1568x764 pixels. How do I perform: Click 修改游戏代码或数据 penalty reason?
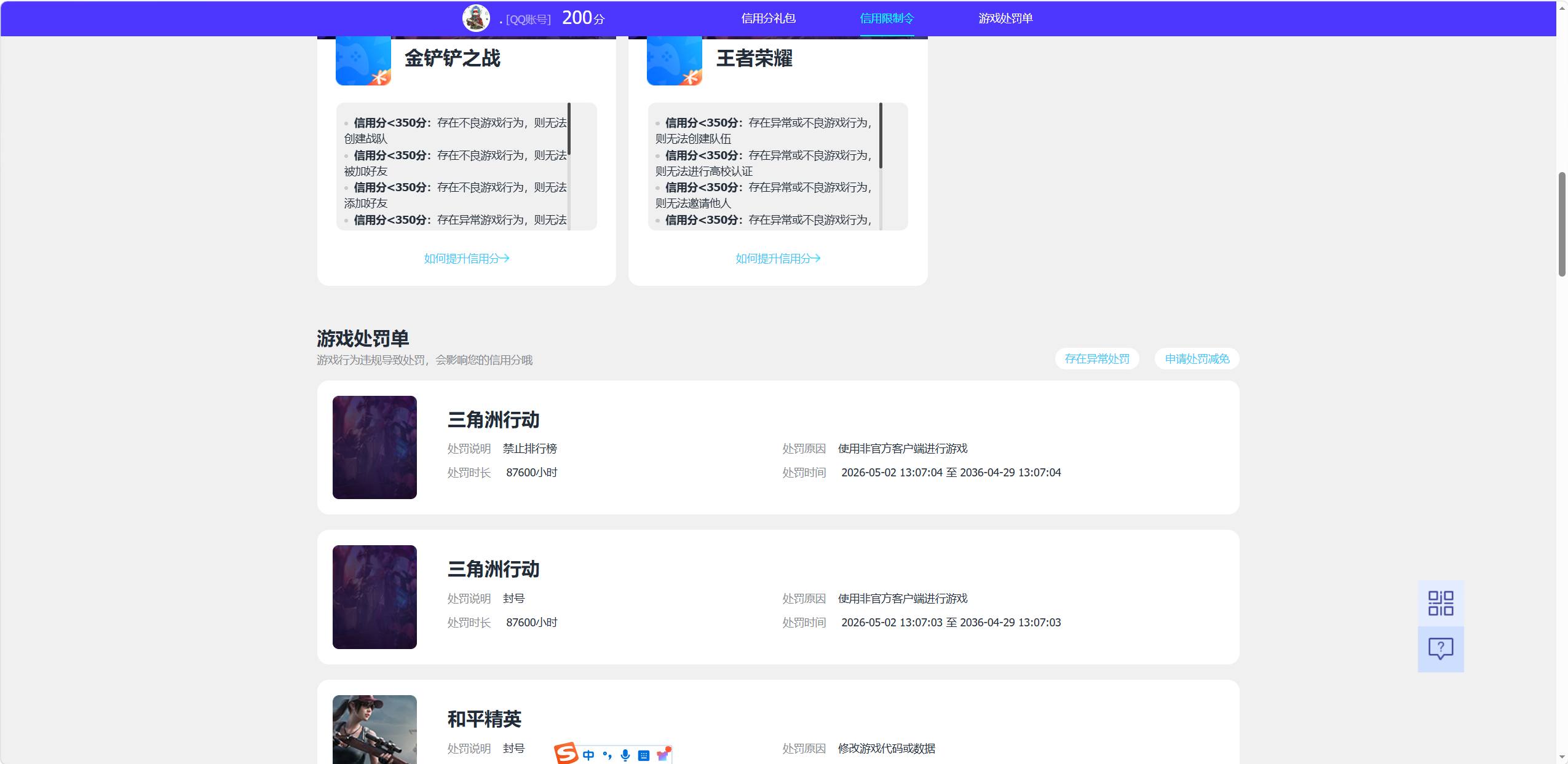(886, 749)
